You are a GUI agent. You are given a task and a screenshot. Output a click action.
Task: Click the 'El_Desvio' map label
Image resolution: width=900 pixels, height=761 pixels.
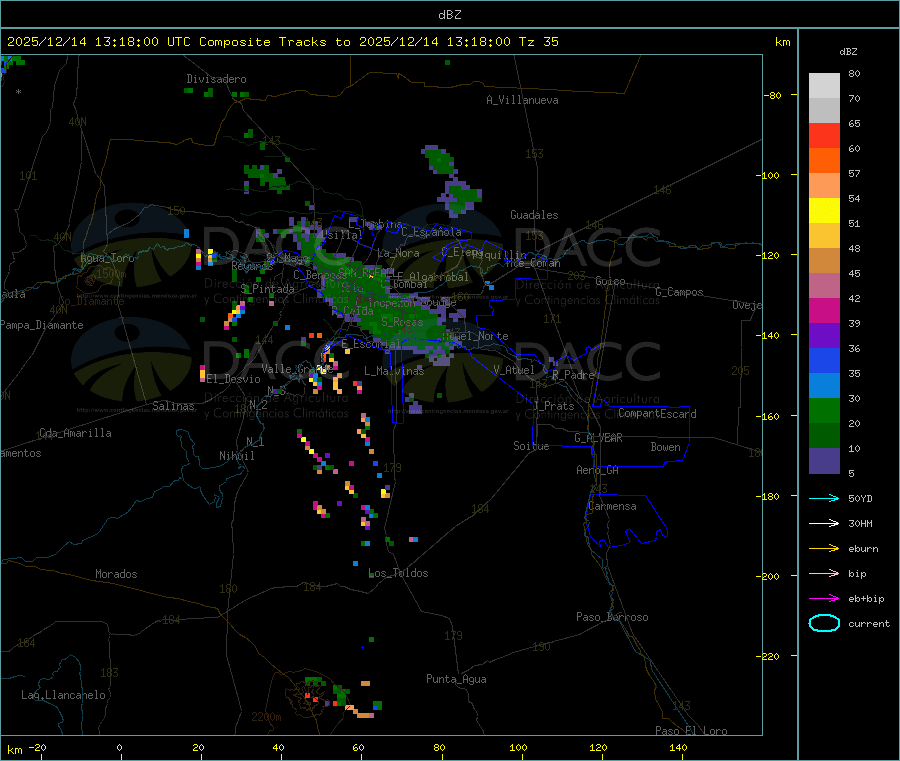[x=233, y=379]
